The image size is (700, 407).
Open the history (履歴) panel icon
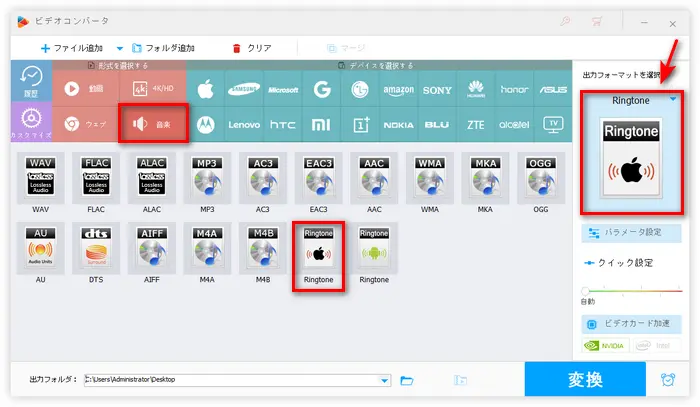pyautogui.click(x=30, y=85)
